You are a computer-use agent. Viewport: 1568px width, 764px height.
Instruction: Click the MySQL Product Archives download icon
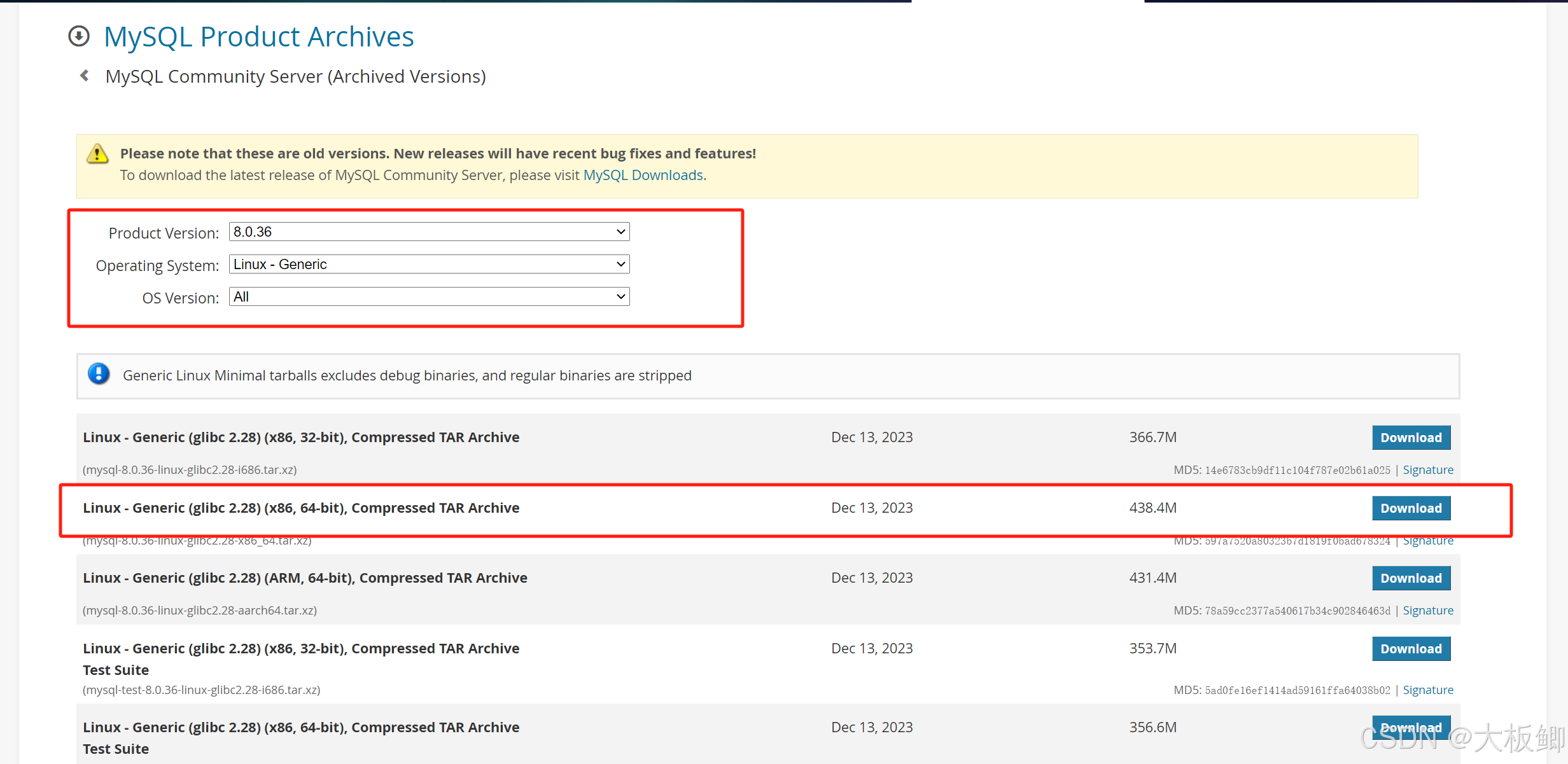click(x=79, y=36)
